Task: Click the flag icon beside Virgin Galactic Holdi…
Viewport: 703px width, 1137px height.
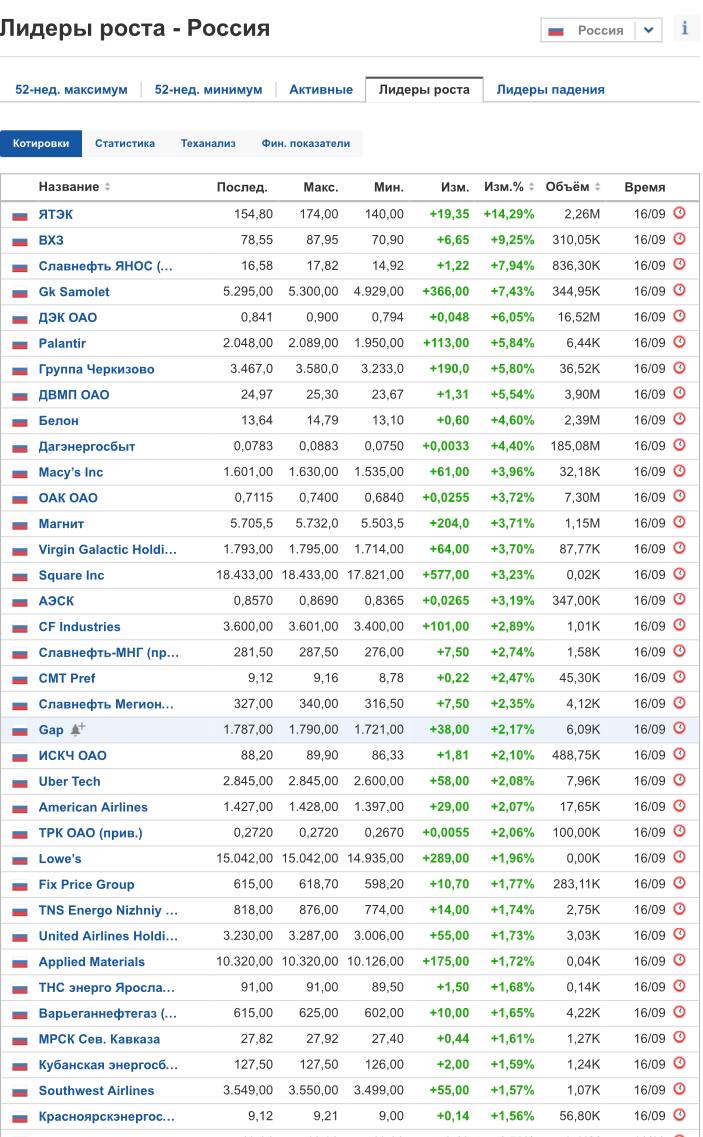Action: point(20,551)
